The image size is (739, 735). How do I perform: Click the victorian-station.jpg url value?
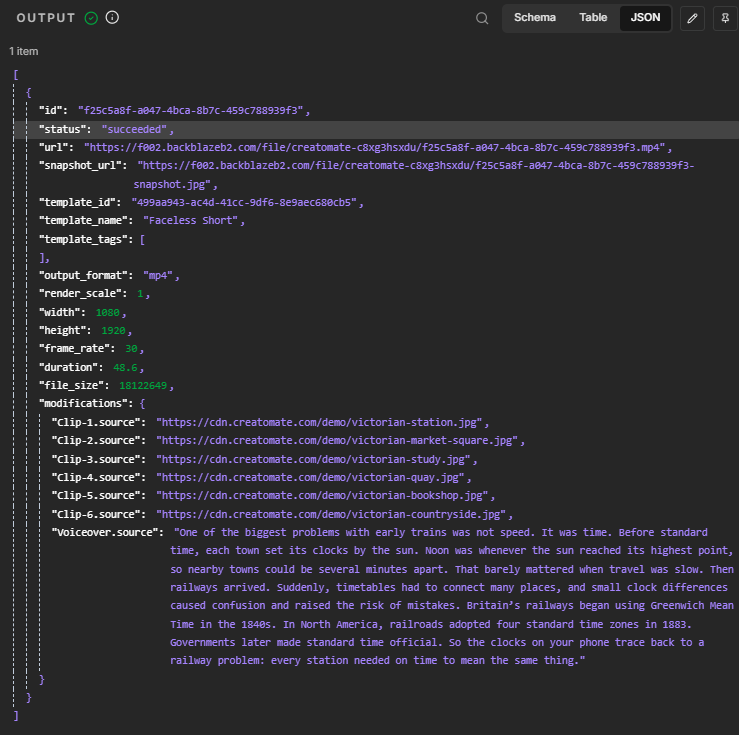(319, 422)
